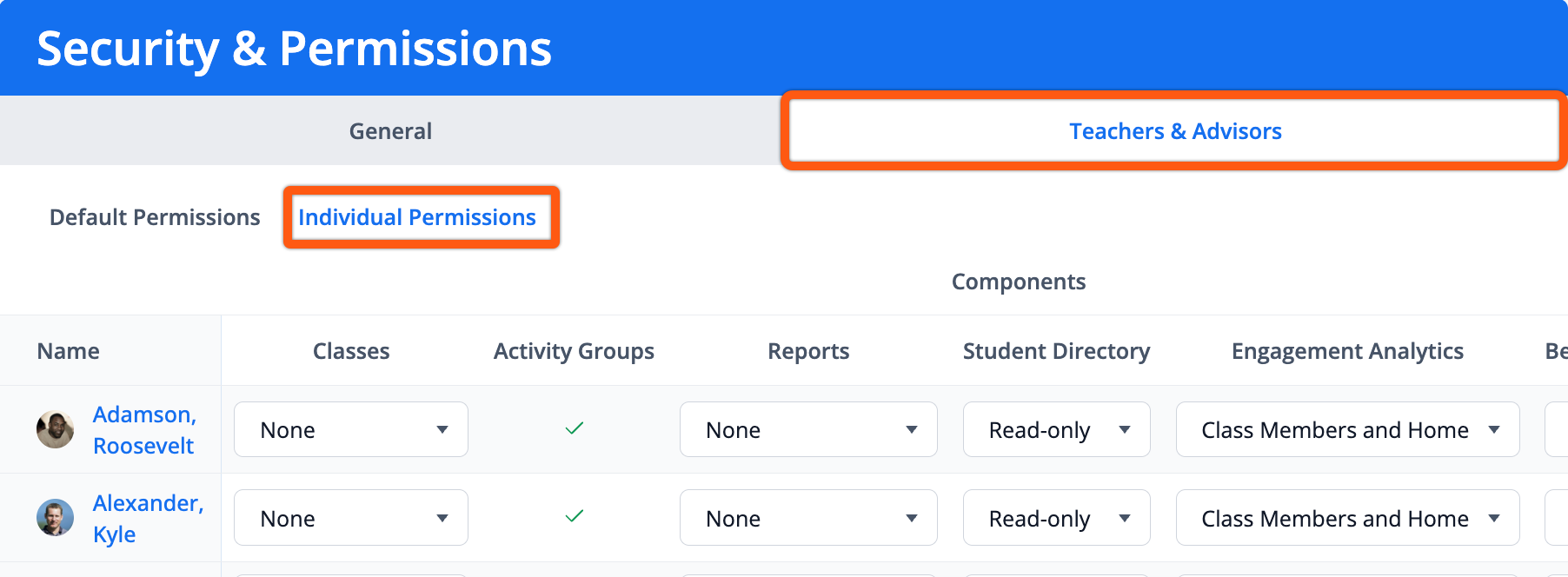This screenshot has height=577, width=1568.
Task: Select Individual Permissions sub-tab
Action: (x=417, y=217)
